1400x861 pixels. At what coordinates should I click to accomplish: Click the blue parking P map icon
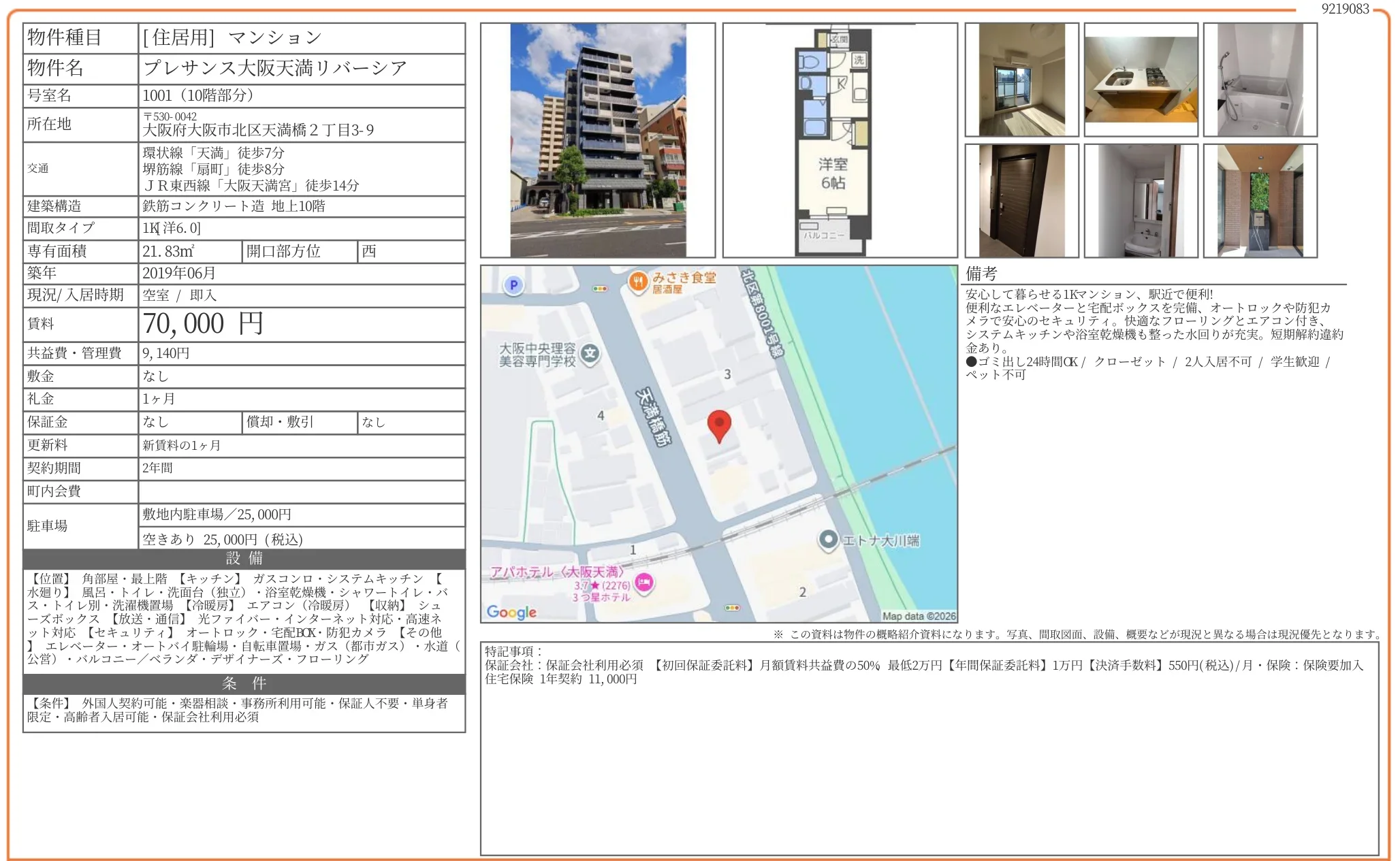[x=513, y=285]
